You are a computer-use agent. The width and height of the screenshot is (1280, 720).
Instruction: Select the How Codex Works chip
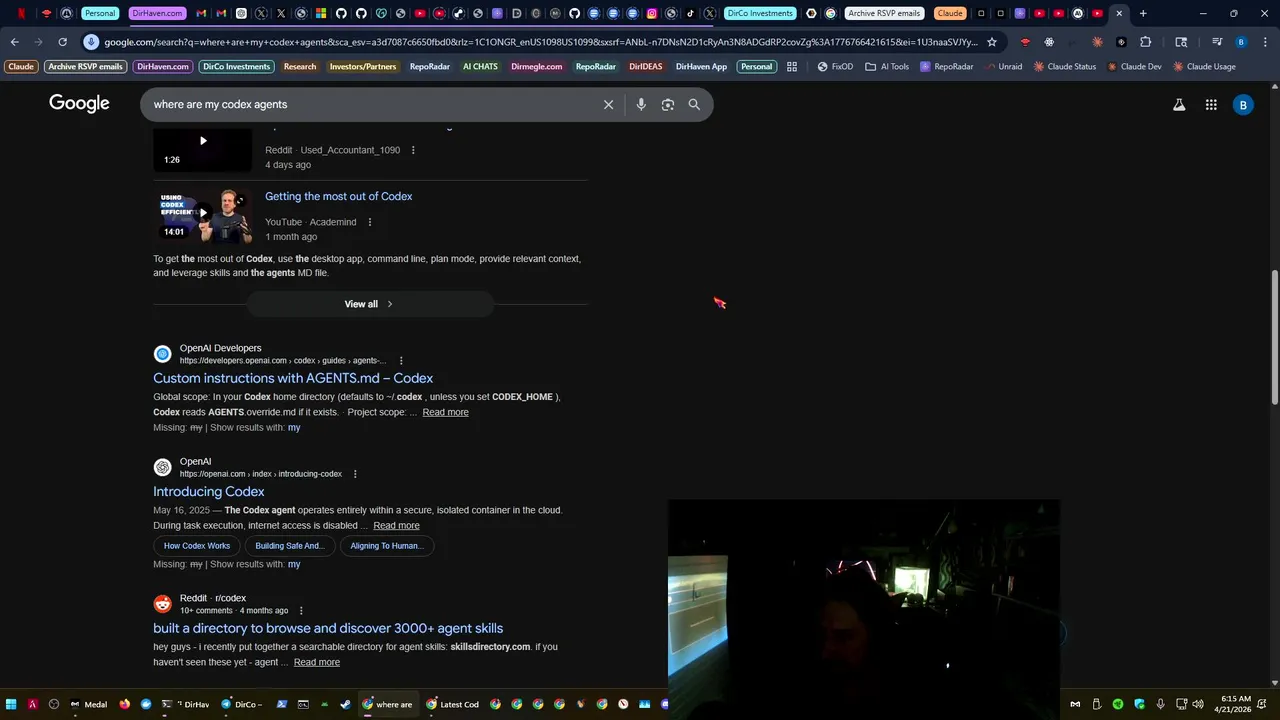197,546
